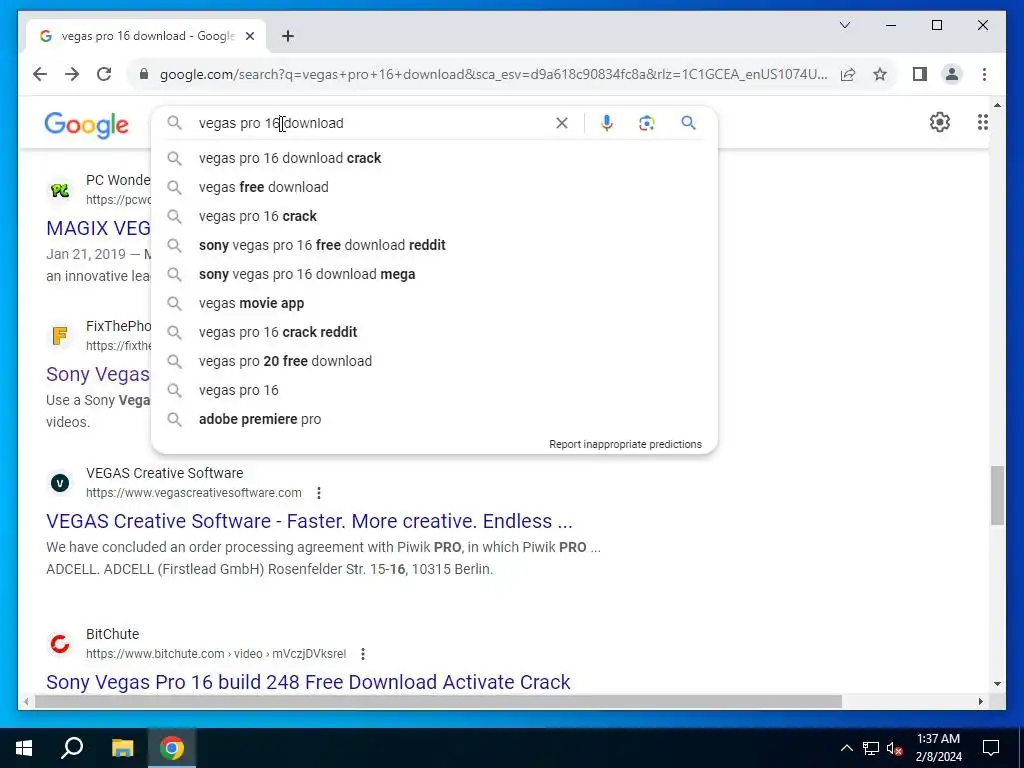This screenshot has height=768, width=1024.
Task: Open the muted volume tray icon
Action: tap(895, 748)
